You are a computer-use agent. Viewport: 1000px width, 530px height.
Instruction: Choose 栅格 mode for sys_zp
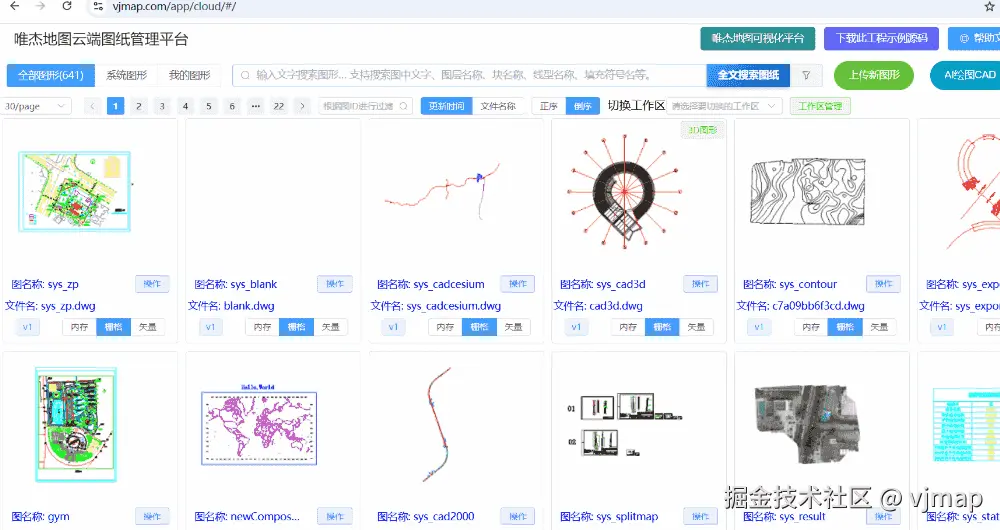tap(114, 327)
